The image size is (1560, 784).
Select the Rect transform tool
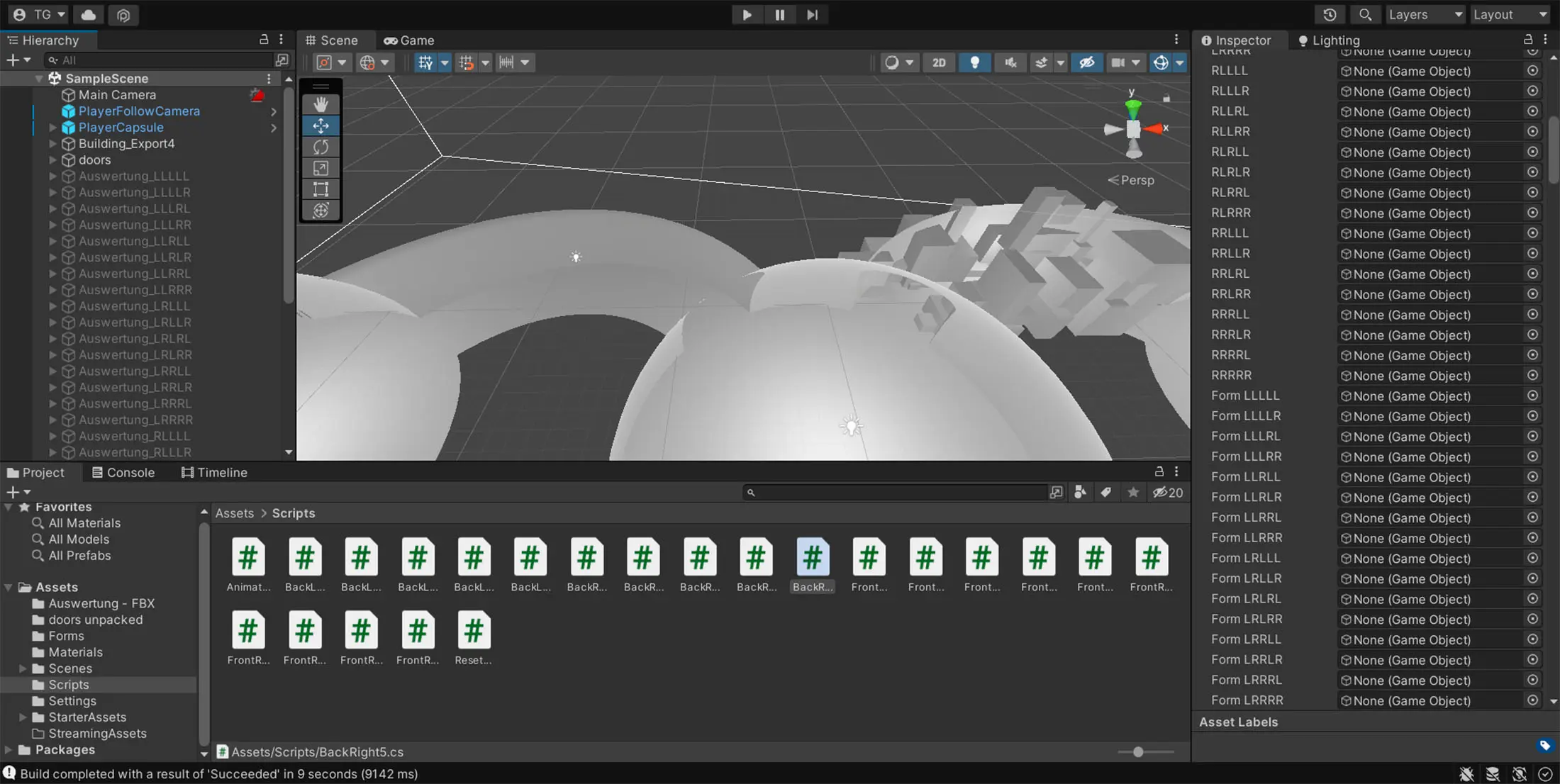click(321, 189)
